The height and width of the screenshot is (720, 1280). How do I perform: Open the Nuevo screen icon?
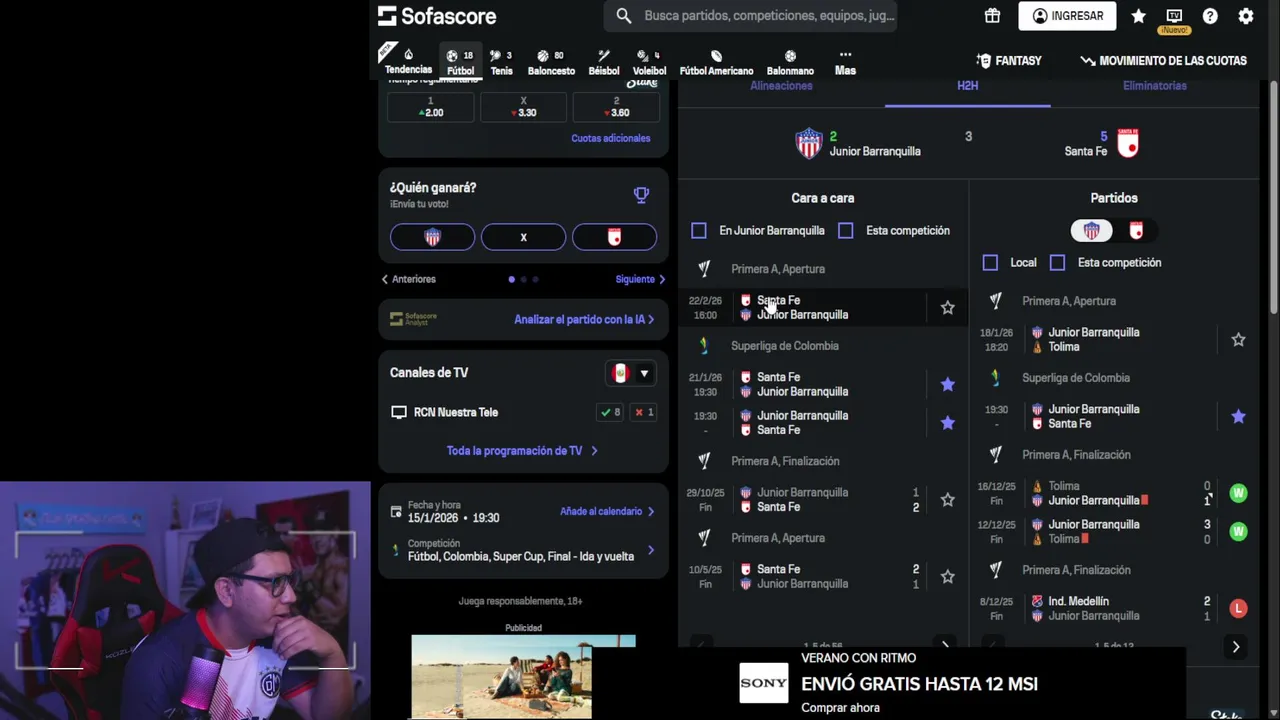tap(1174, 19)
